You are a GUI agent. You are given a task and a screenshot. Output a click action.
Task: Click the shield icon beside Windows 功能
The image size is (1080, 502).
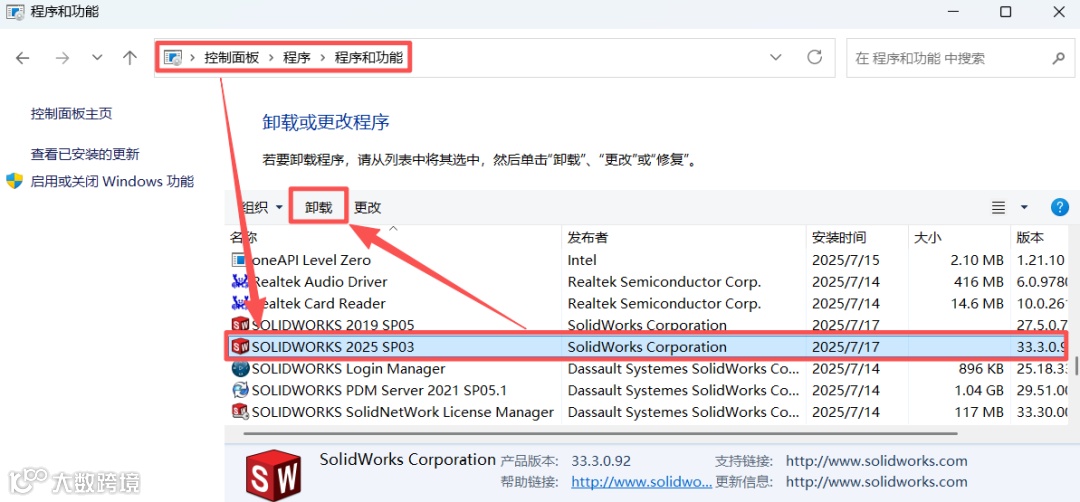tap(14, 182)
